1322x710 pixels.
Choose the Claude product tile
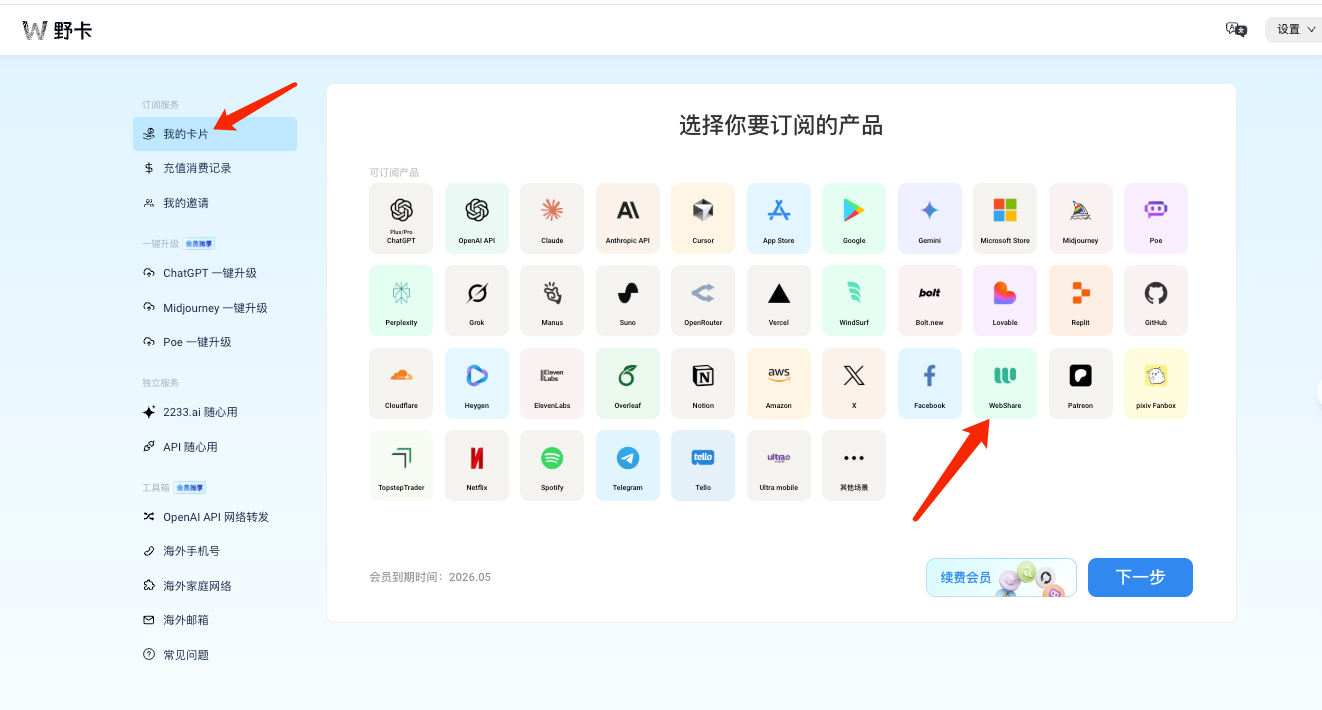coord(552,218)
